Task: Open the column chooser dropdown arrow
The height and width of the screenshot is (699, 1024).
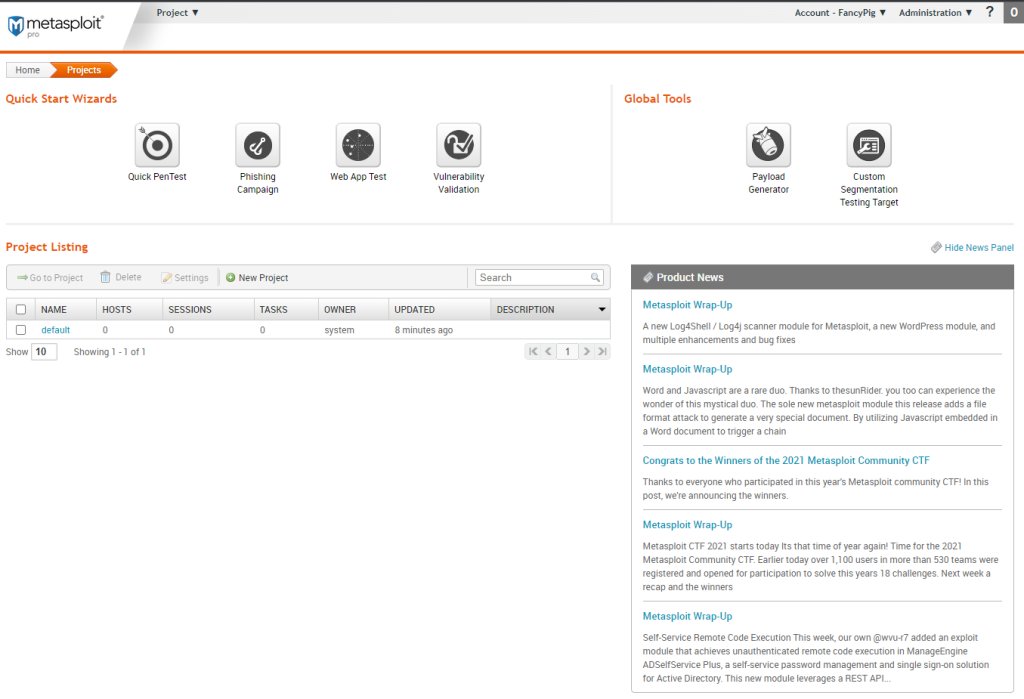Action: pyautogui.click(x=602, y=310)
